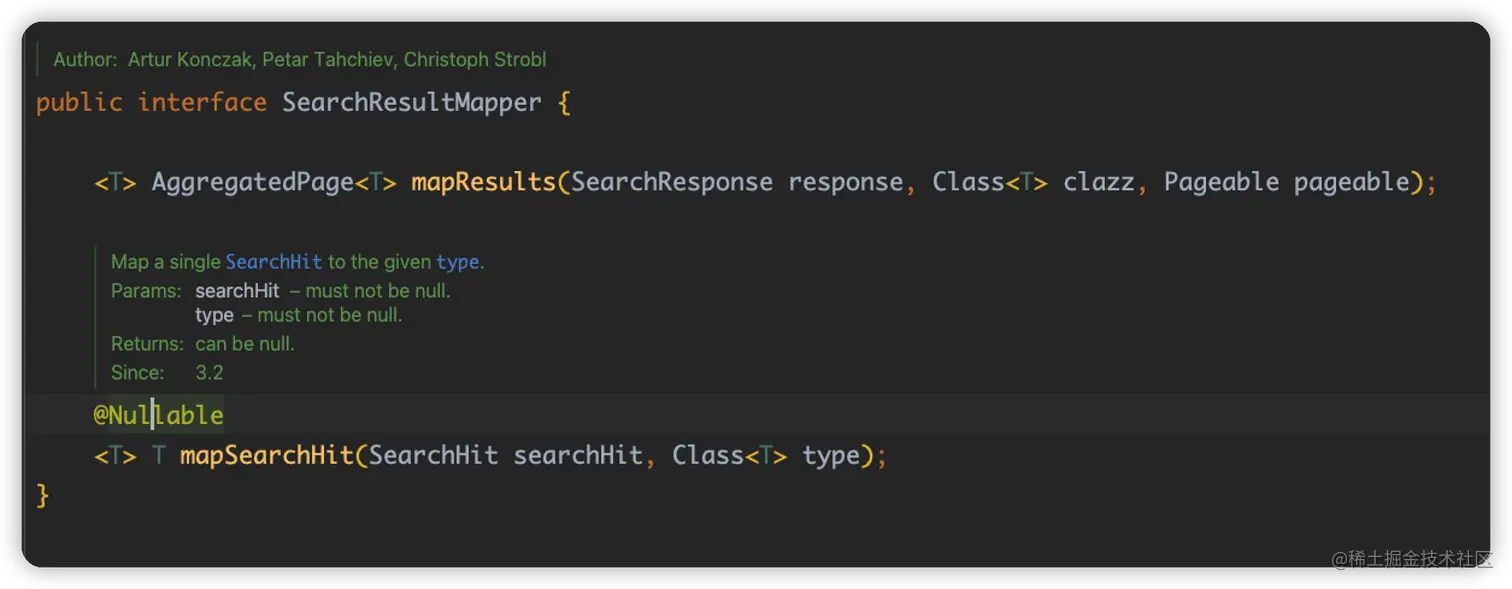This screenshot has width=1512, height=589.
Task: Click the 'searchHit' parameter in the method signature
Action: [578, 456]
